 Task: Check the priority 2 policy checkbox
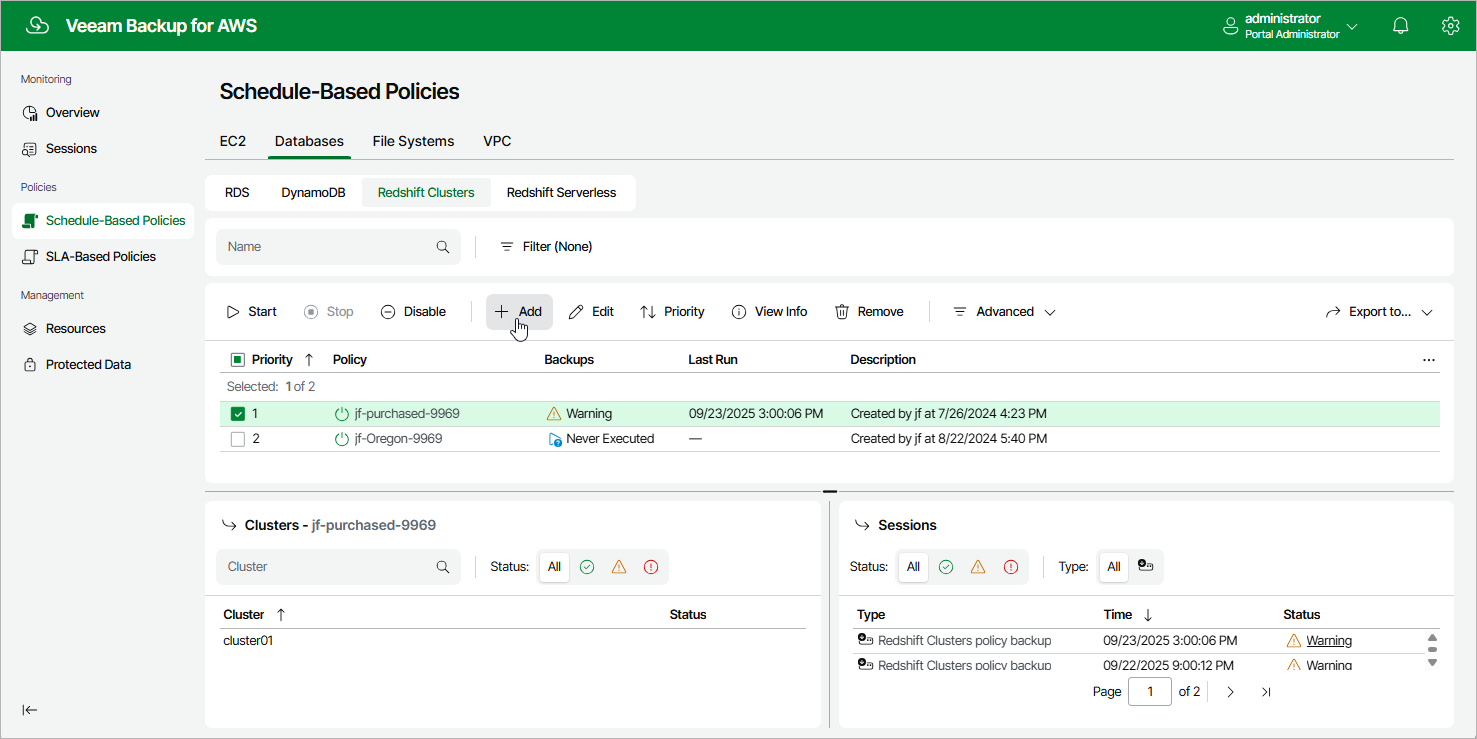238,439
